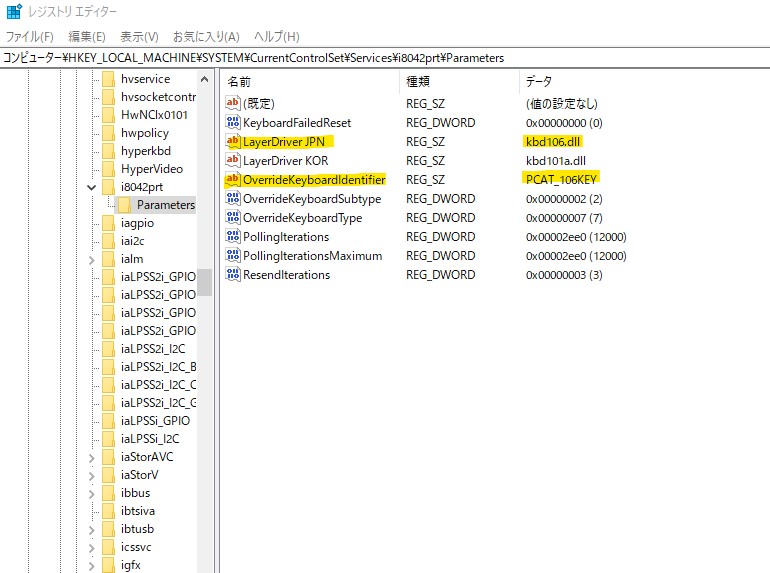Click the hvservice folder icon
Image resolution: width=770 pixels, height=573 pixels.
coord(109,79)
